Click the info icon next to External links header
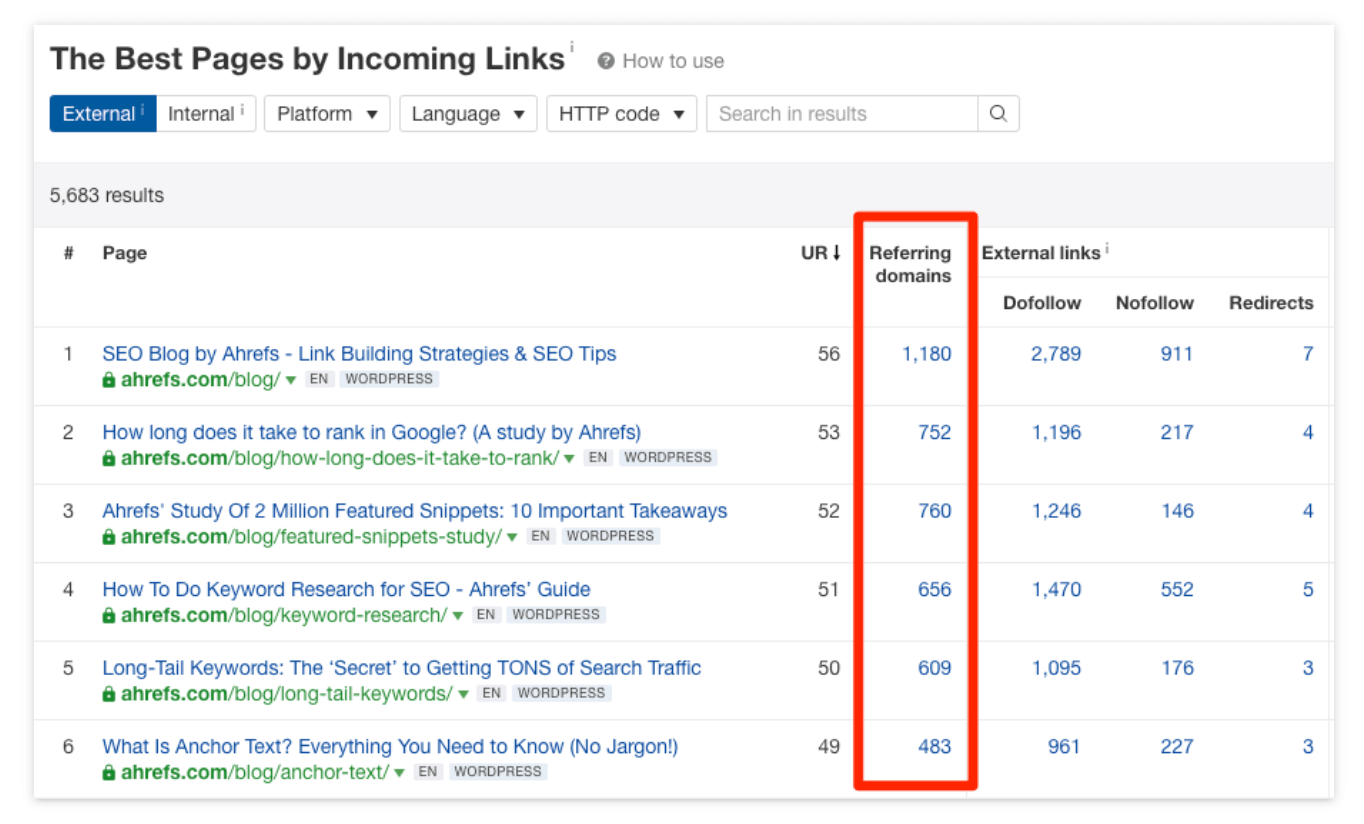Viewport: 1364px width, 824px height. (x=1108, y=247)
